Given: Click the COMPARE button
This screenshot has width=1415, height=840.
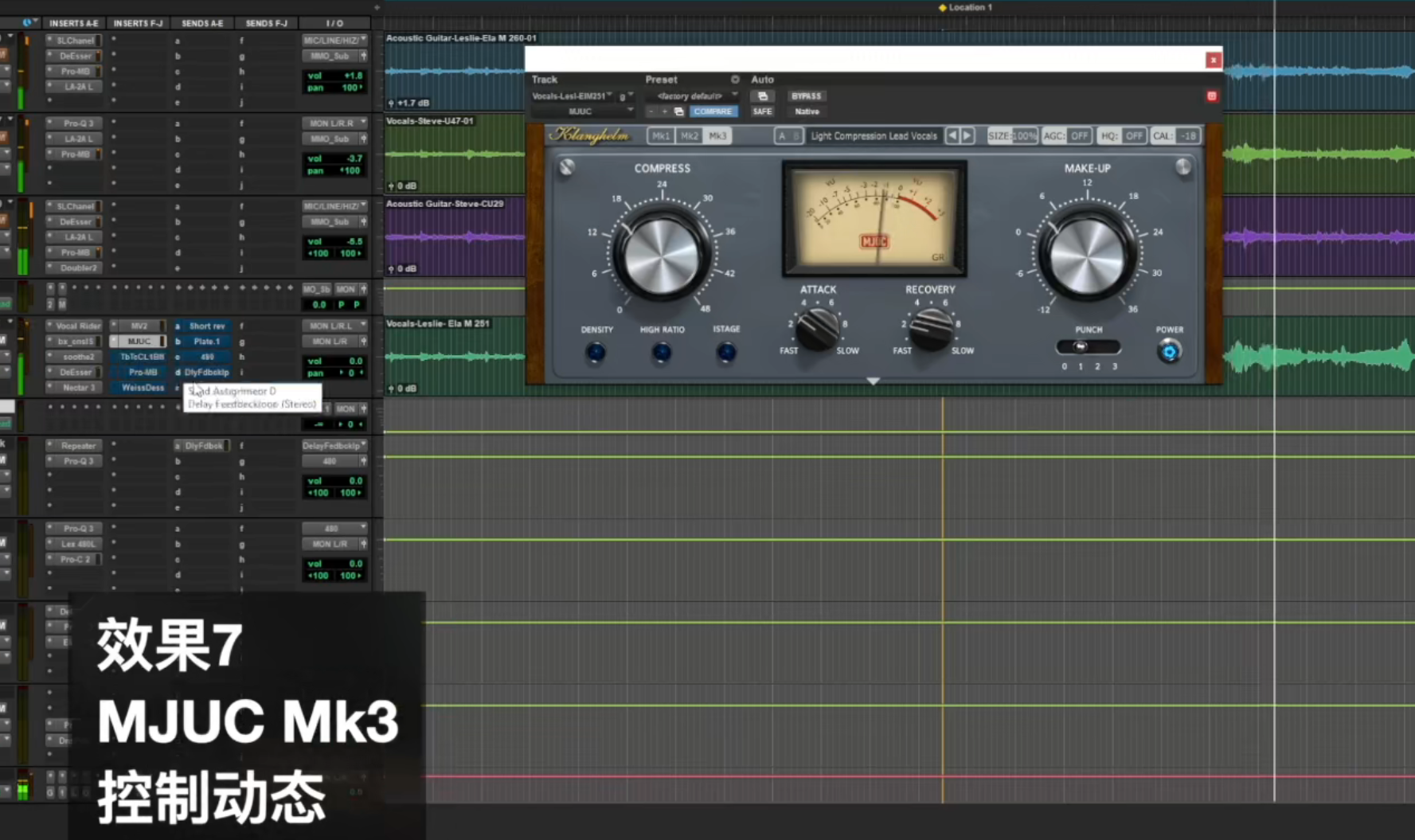Looking at the screenshot, I should [x=713, y=112].
